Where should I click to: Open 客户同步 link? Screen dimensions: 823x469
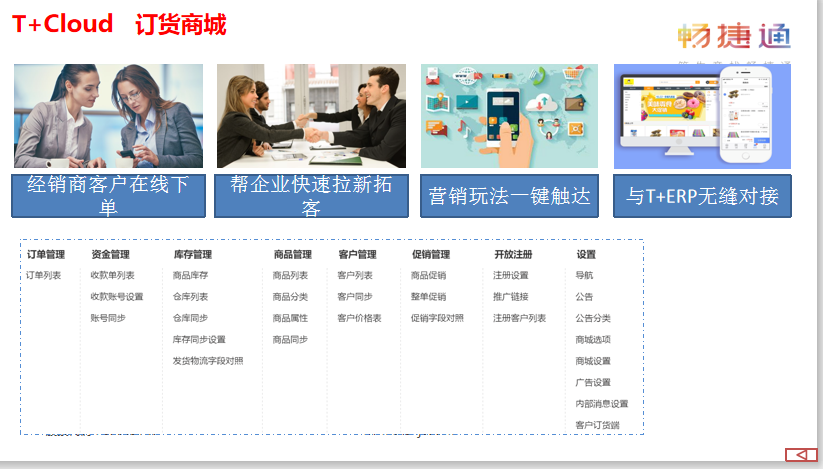355,296
